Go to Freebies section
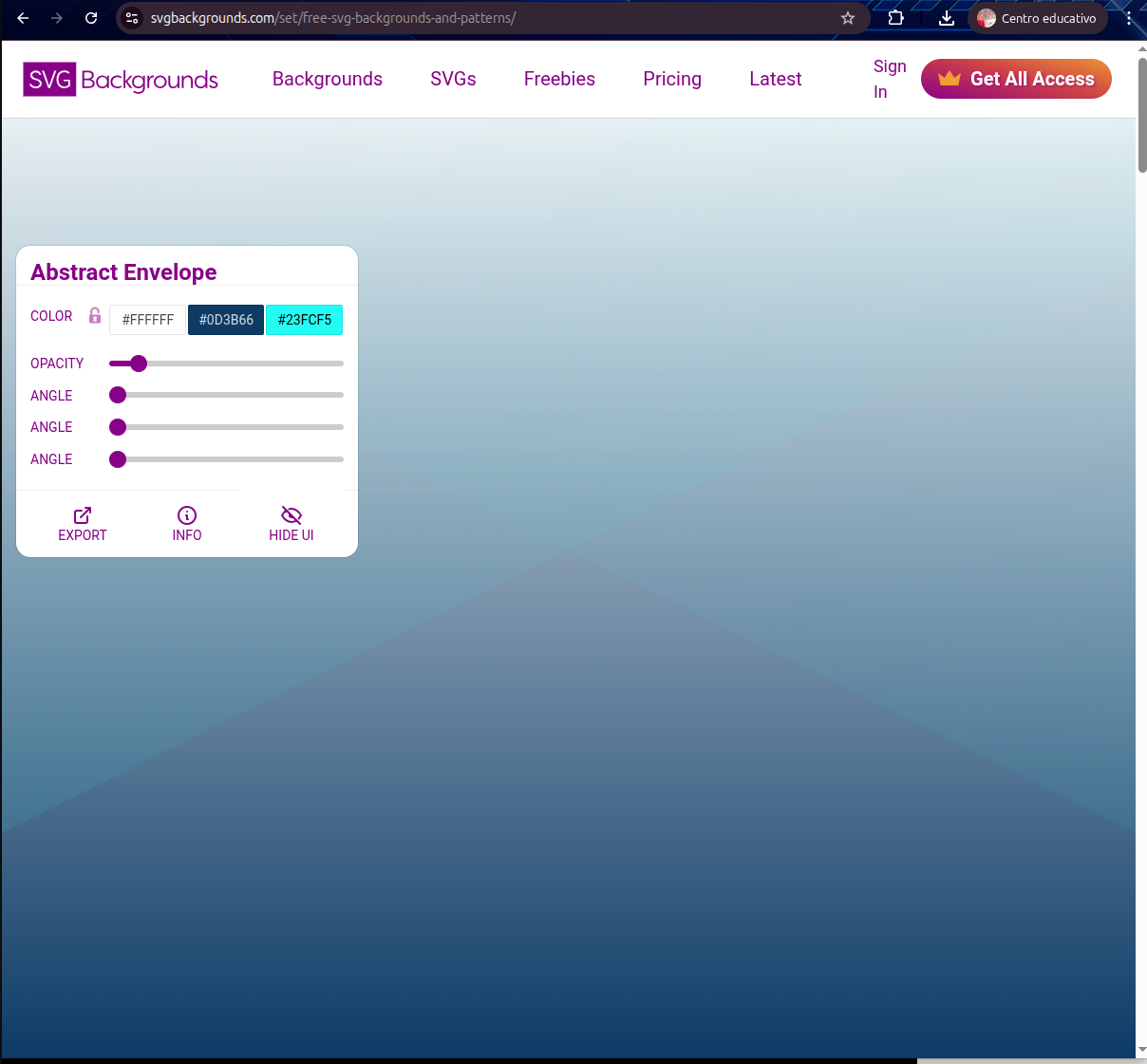Screen dimensions: 1147x1064 click(559, 79)
